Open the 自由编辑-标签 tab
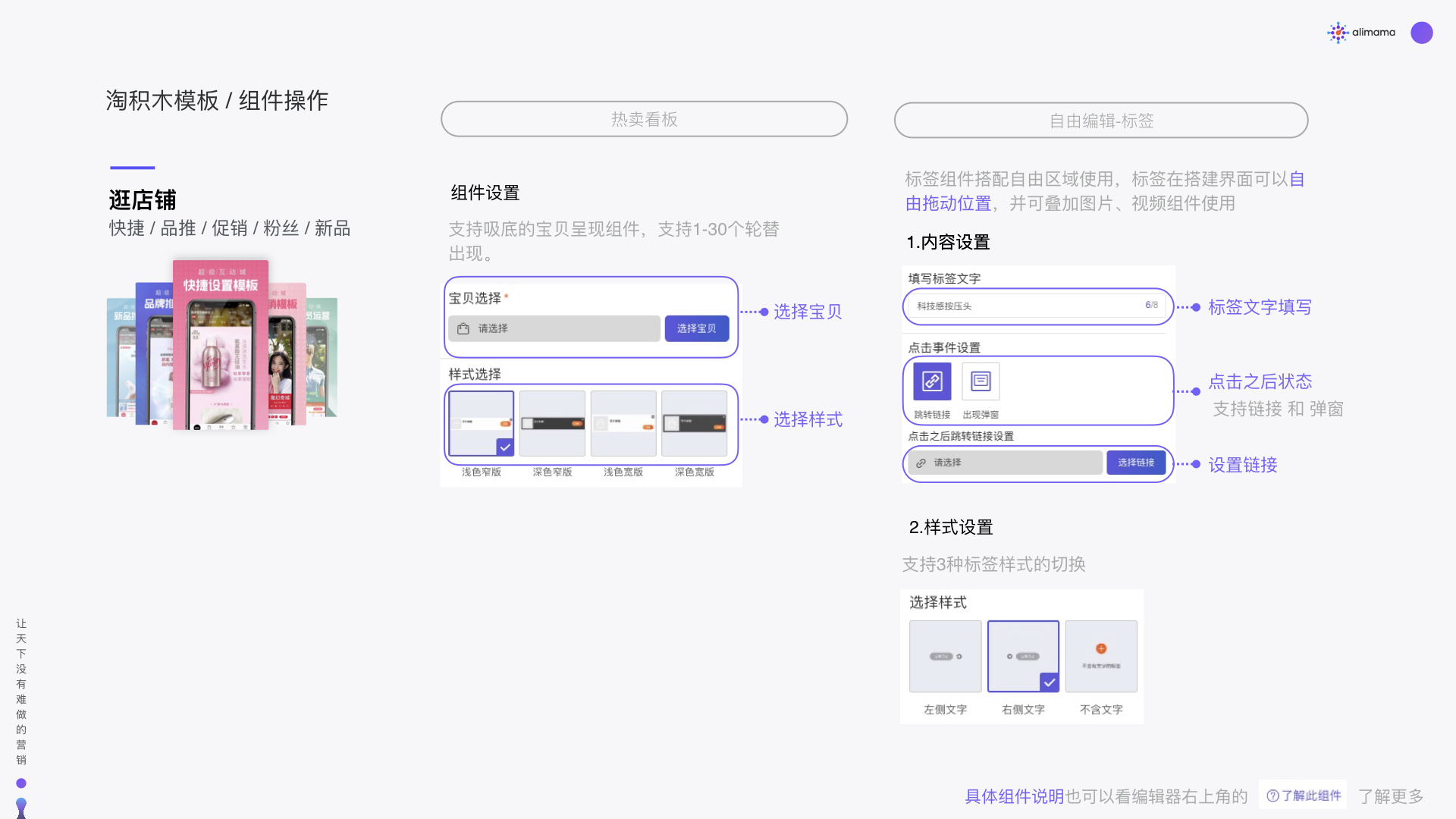The image size is (1456, 819). (1101, 121)
